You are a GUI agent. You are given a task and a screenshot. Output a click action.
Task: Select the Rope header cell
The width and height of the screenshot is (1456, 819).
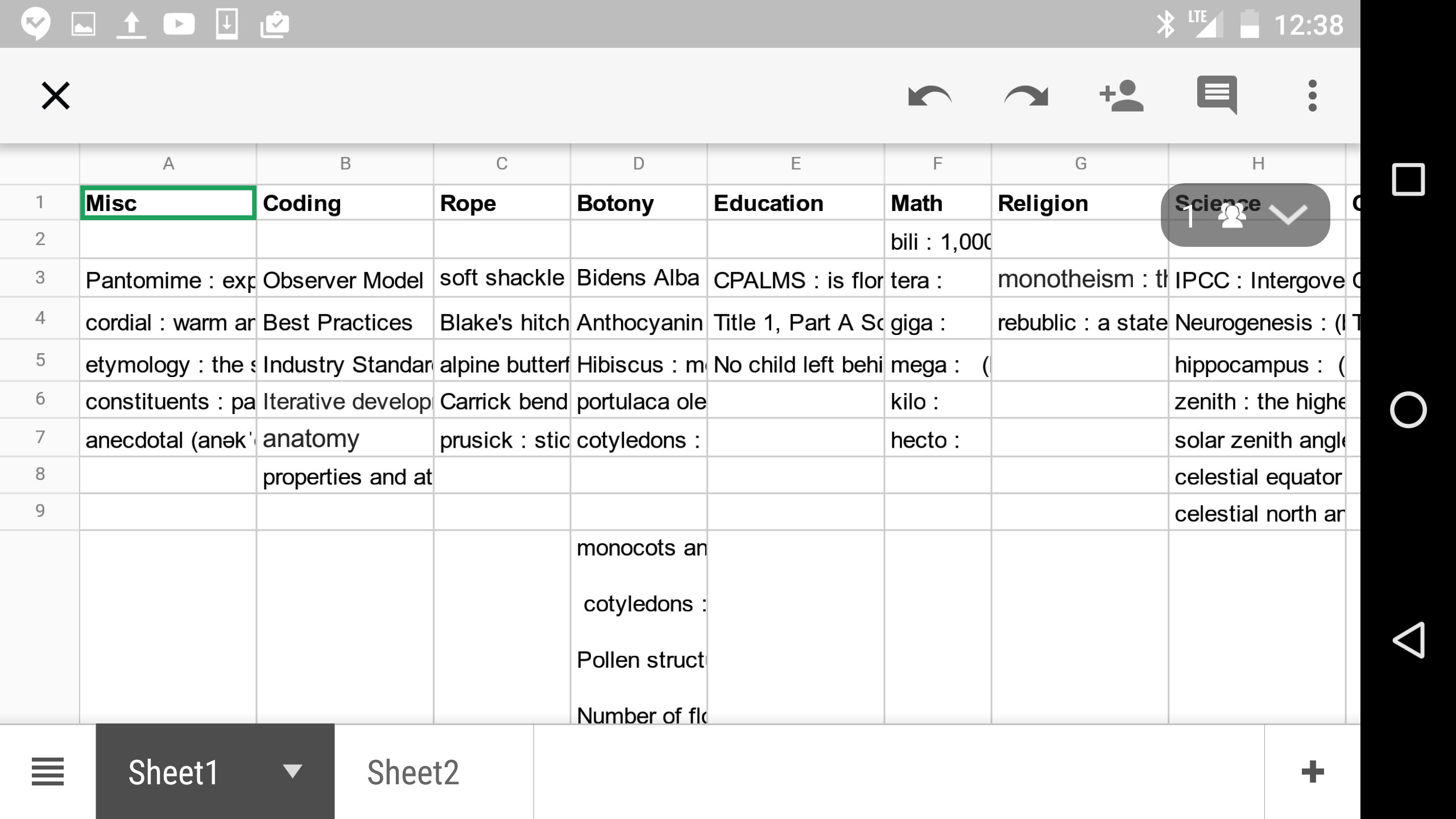(x=502, y=202)
